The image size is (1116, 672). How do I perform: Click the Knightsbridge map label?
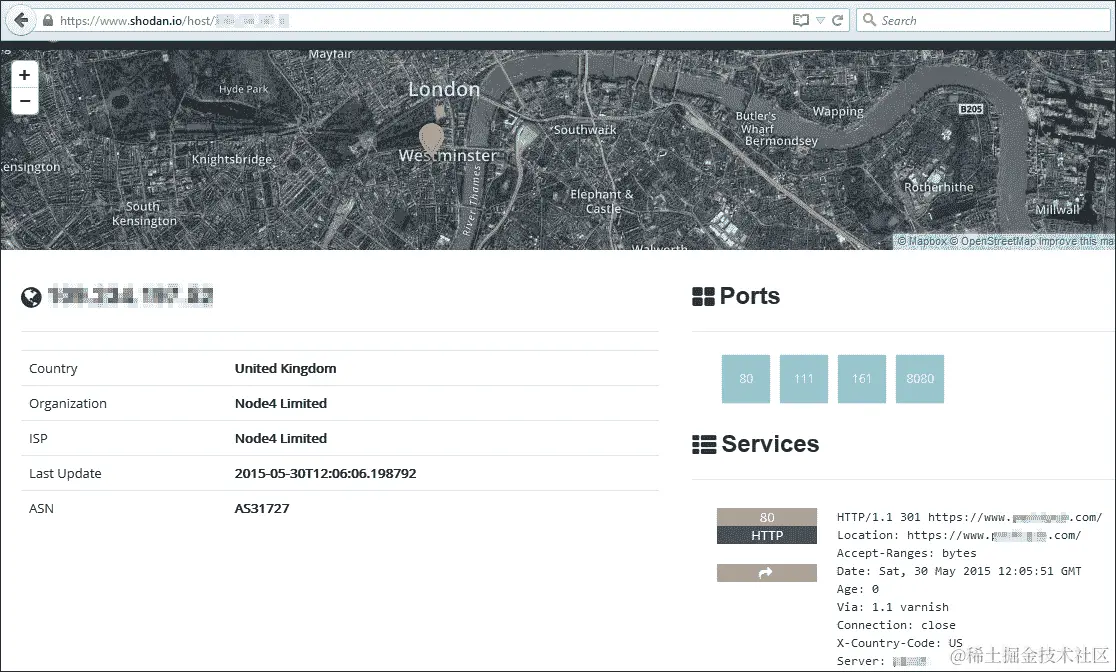tap(232, 159)
